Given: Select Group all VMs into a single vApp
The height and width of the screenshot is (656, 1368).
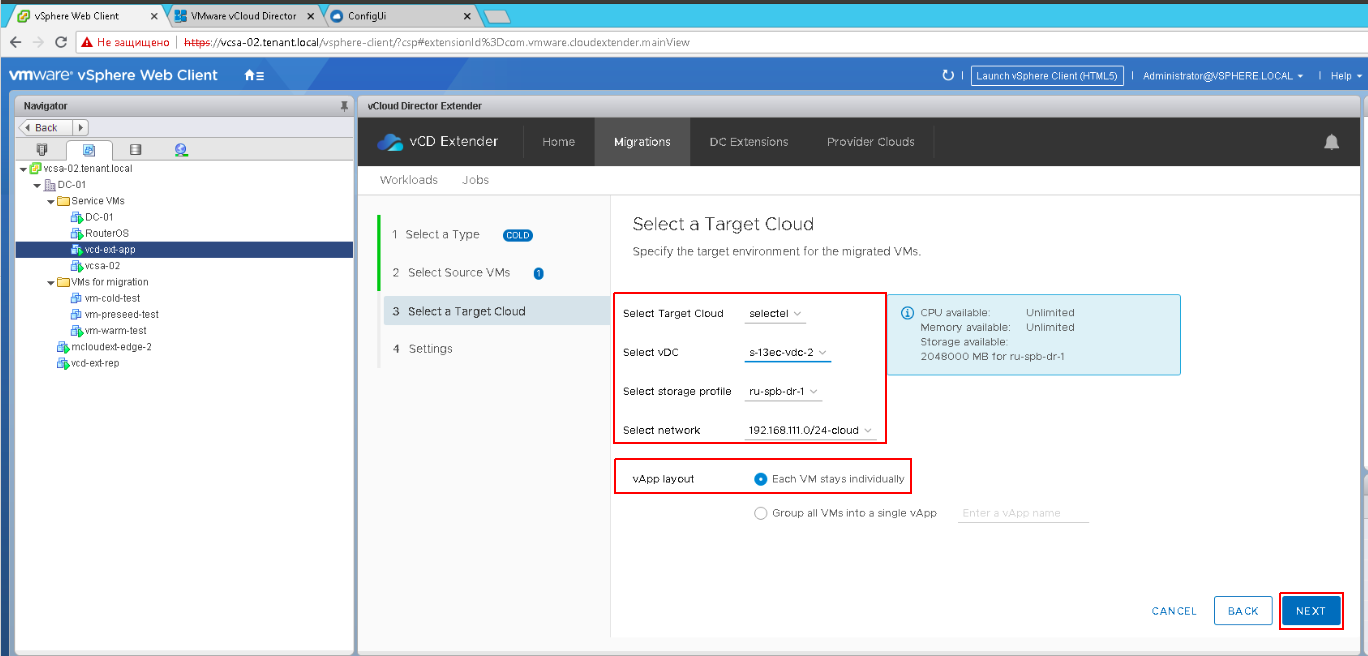Looking at the screenshot, I should coord(760,512).
